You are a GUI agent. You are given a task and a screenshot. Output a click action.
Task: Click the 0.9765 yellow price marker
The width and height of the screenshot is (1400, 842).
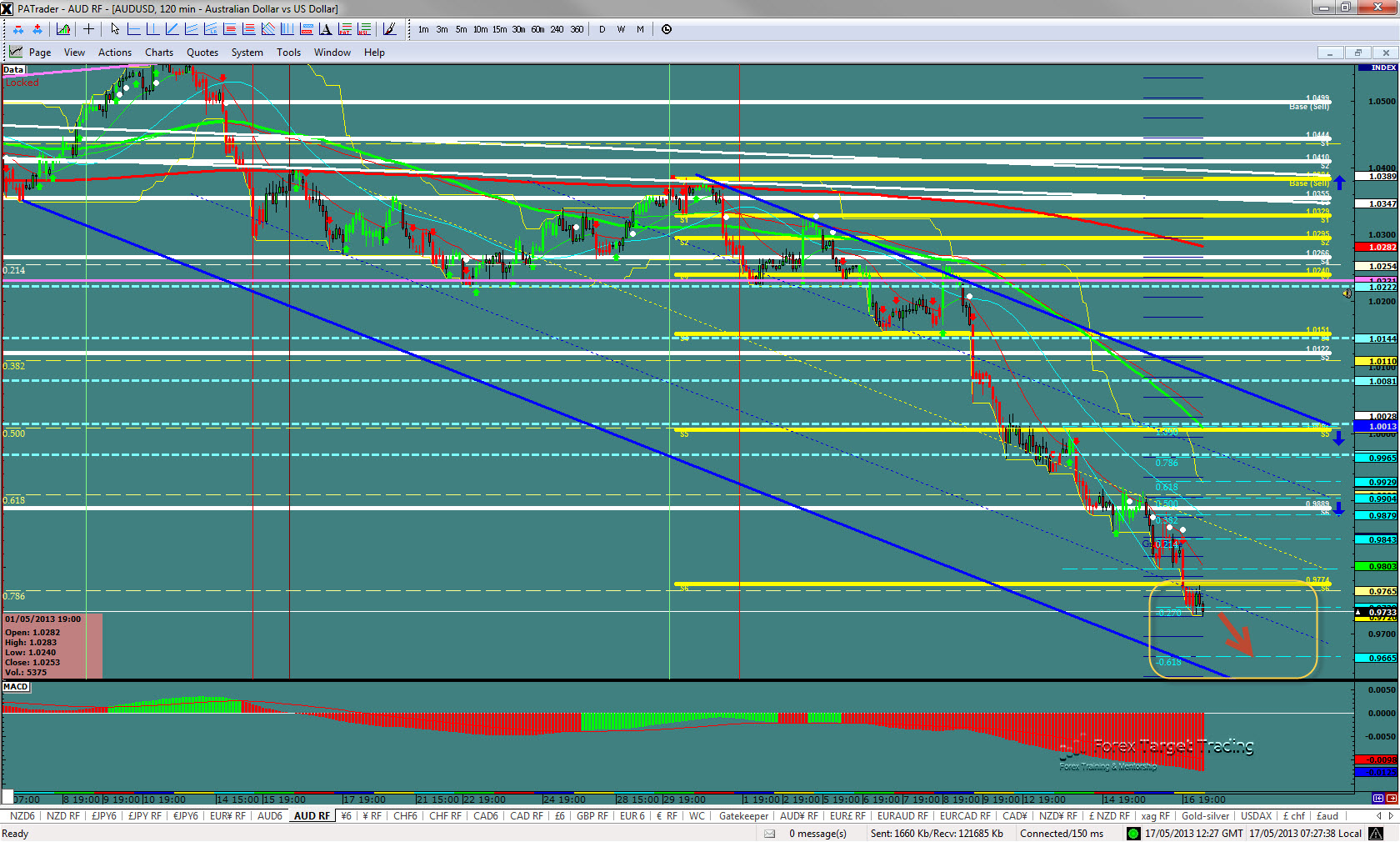click(1377, 591)
